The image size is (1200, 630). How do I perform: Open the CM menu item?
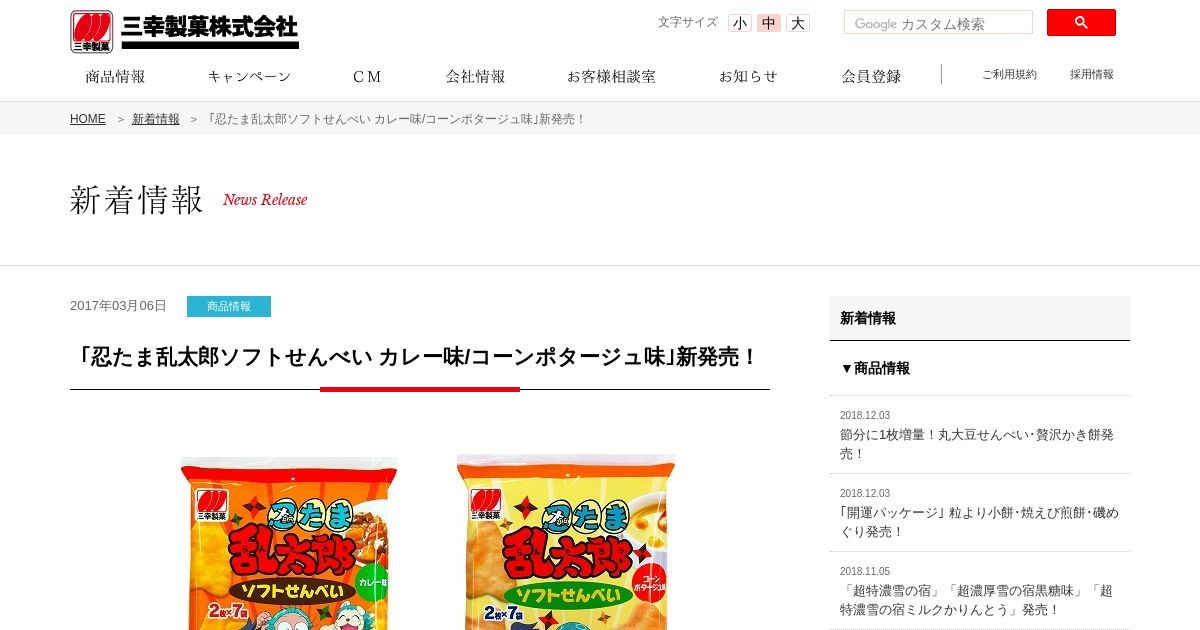click(x=368, y=76)
